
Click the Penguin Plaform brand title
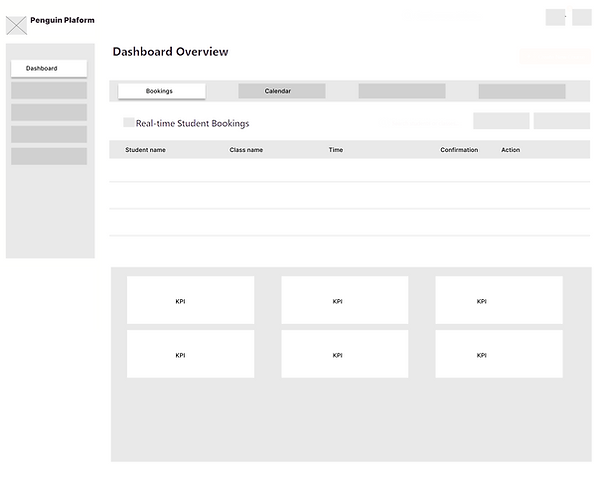pyautogui.click(x=62, y=20)
